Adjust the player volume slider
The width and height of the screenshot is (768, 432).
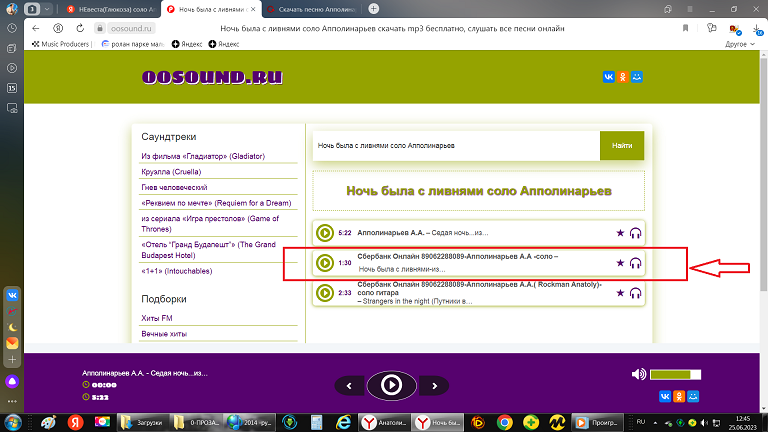(675, 375)
